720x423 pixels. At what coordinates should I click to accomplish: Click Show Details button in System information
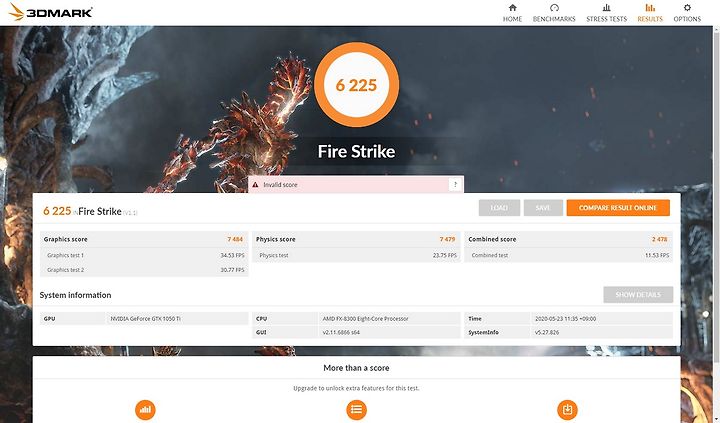(x=638, y=294)
